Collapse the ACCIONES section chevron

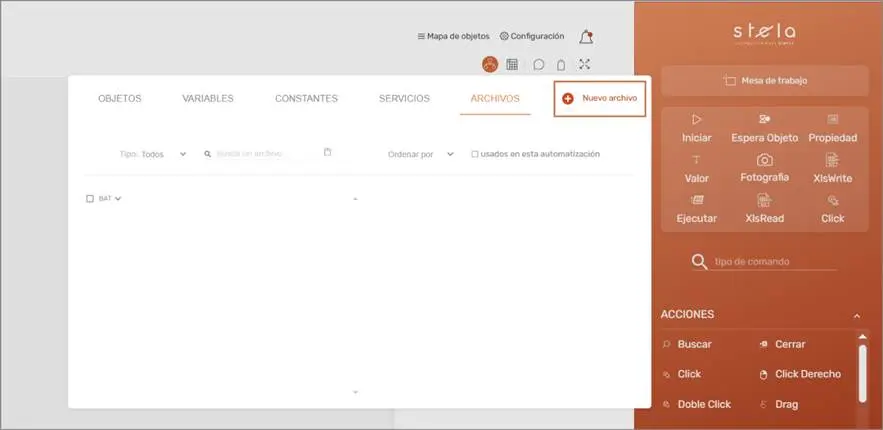coord(857,316)
